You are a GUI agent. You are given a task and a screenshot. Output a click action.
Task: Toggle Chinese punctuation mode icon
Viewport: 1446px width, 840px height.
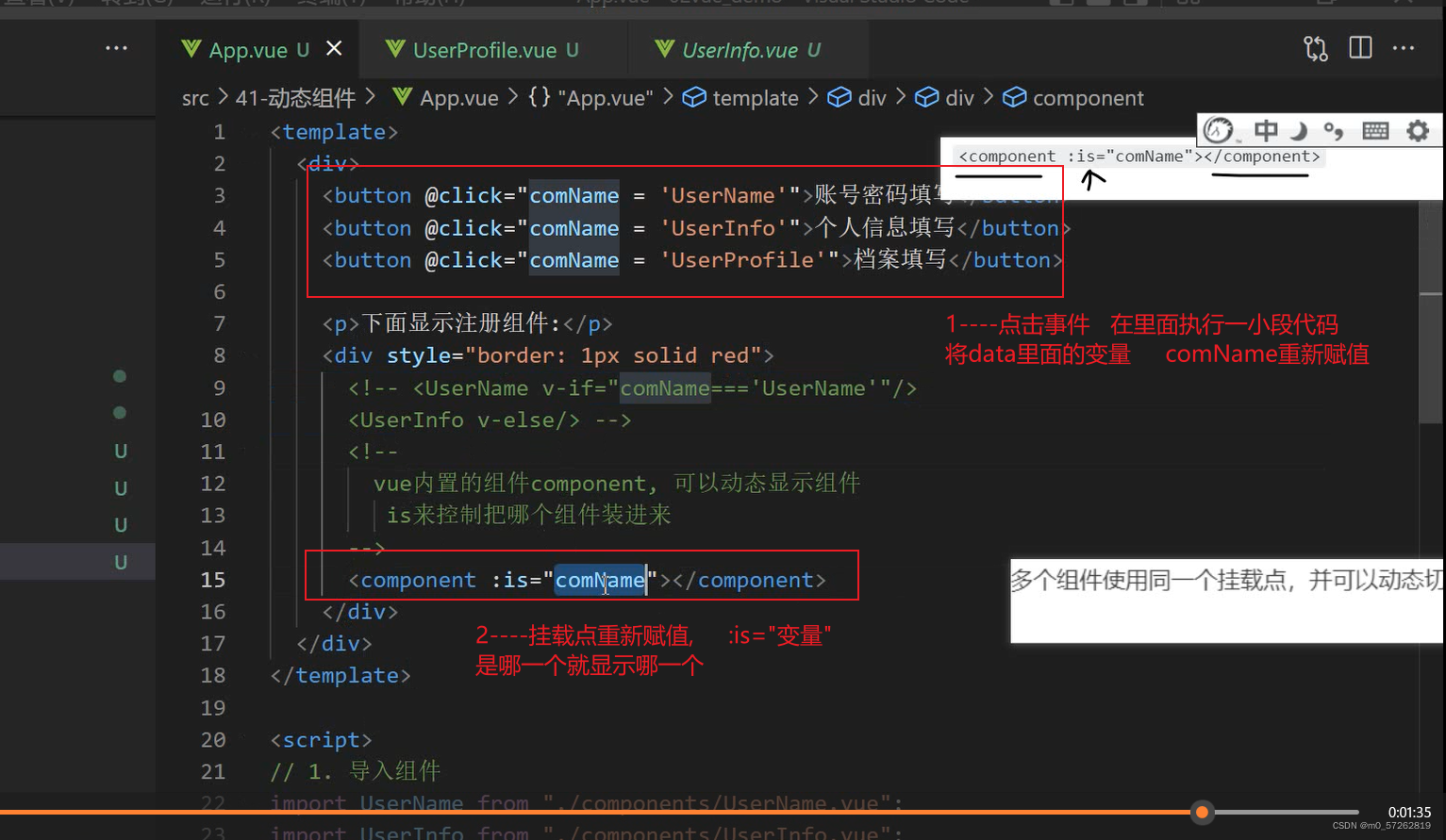tap(1333, 131)
